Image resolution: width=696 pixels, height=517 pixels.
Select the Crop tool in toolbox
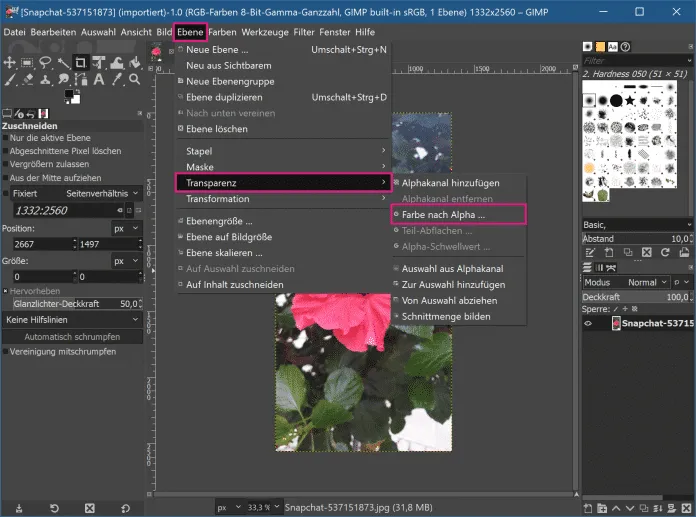click(x=78, y=62)
